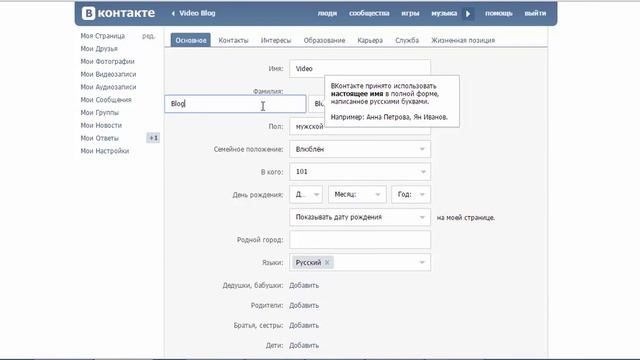Open Мои Группы in the sidebar
This screenshot has width=640, height=360.
[100, 112]
